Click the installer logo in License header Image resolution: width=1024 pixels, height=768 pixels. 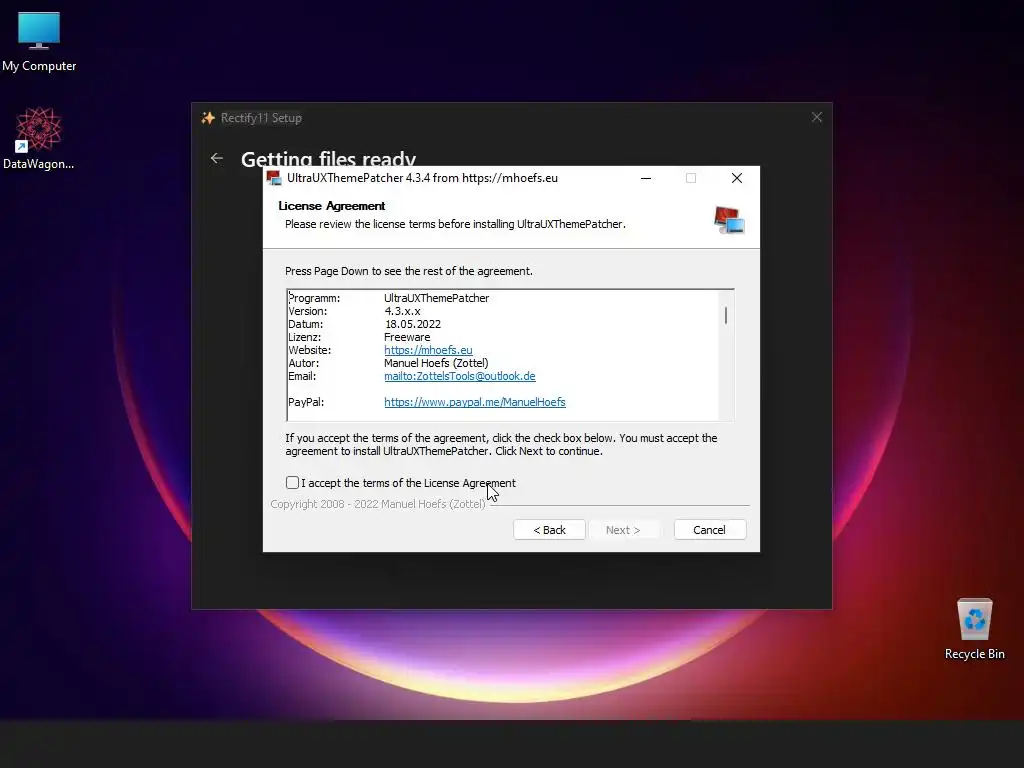[x=729, y=220]
